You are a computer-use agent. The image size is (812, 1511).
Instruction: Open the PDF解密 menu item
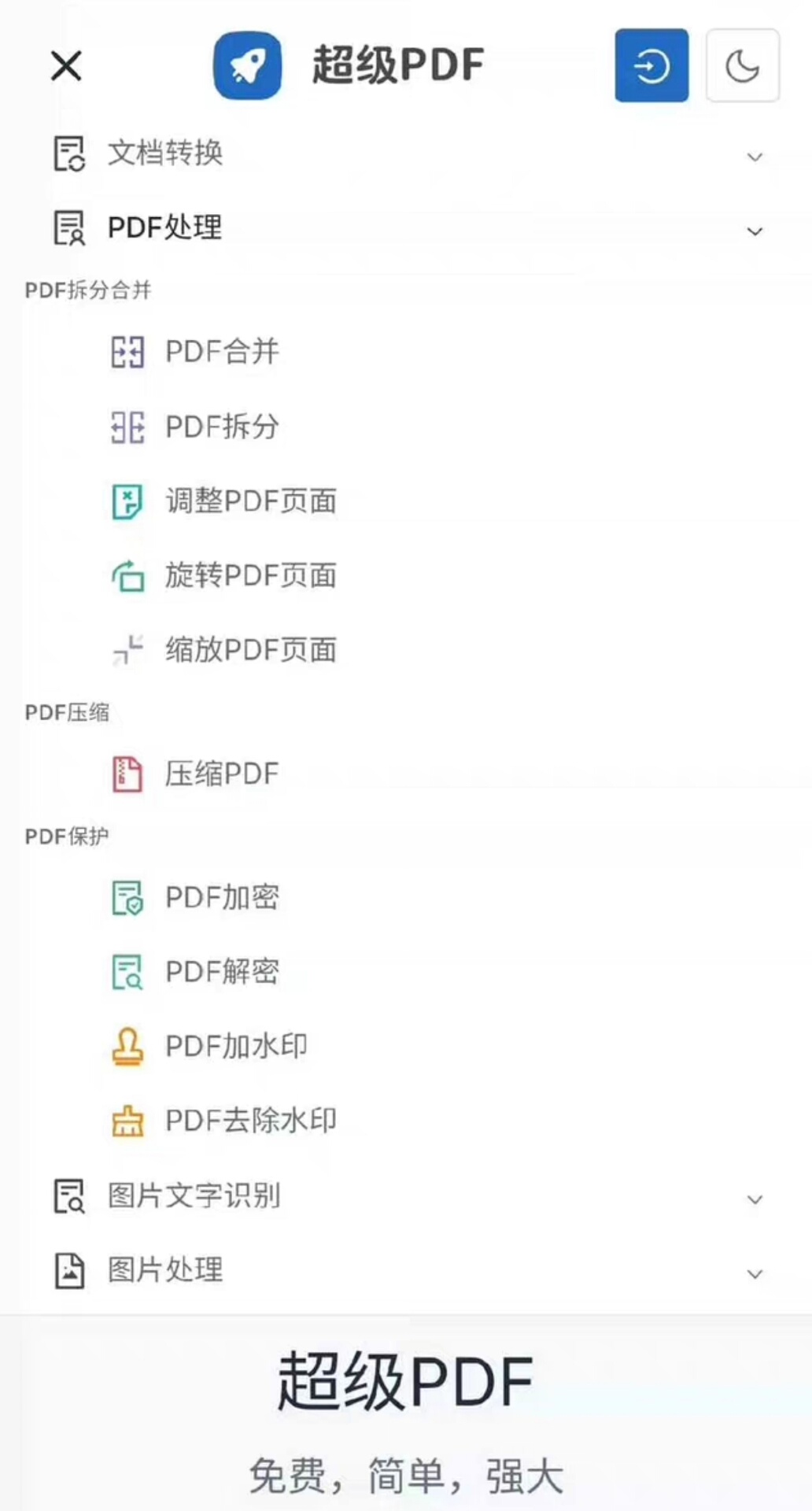coord(222,972)
